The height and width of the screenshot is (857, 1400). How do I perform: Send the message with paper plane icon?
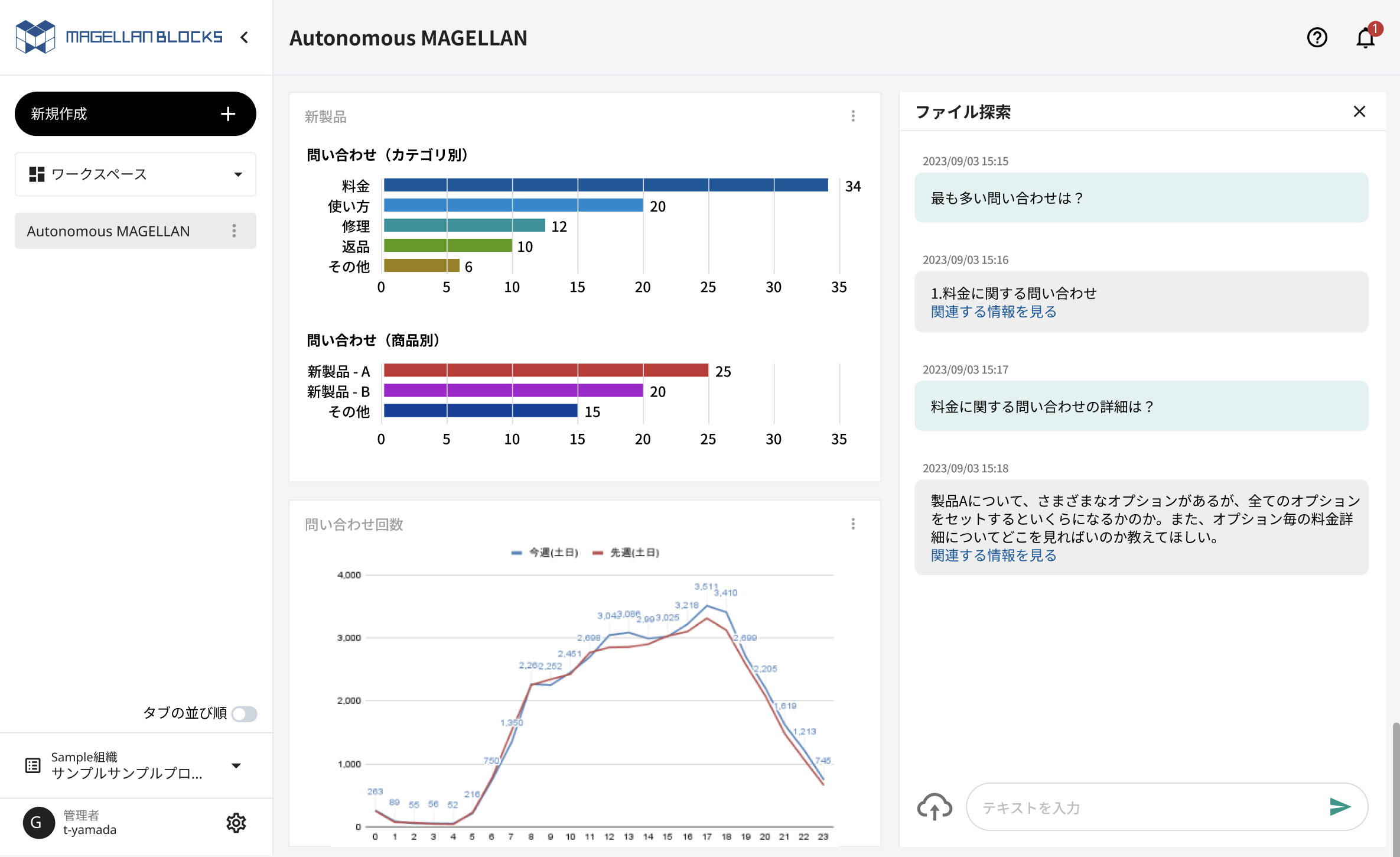(x=1340, y=807)
